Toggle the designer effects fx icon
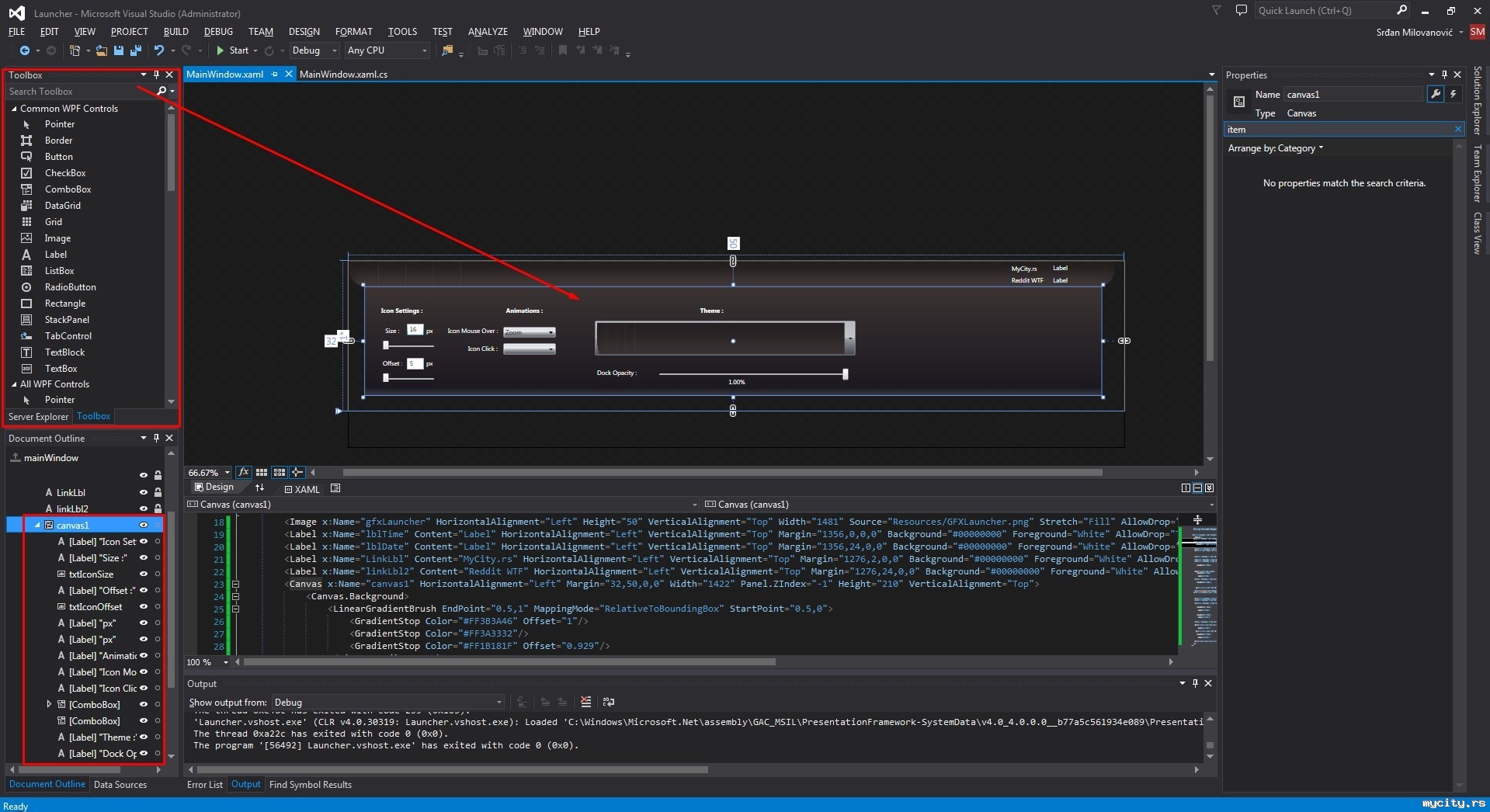 [244, 472]
